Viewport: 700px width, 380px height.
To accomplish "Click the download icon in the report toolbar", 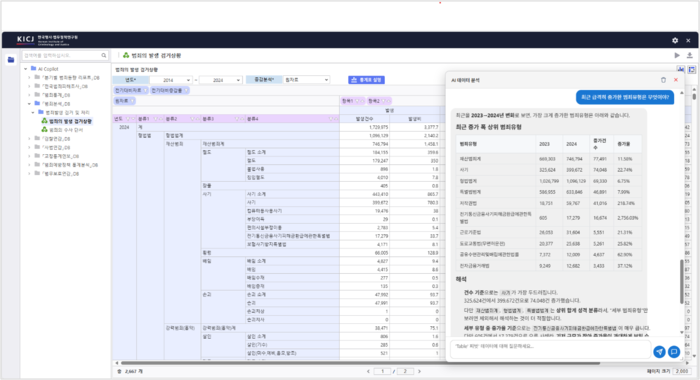I will [x=689, y=55].
